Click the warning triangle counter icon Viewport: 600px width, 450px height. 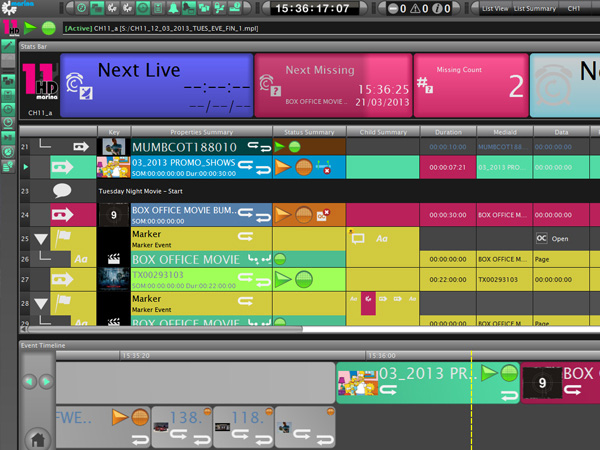(415, 8)
